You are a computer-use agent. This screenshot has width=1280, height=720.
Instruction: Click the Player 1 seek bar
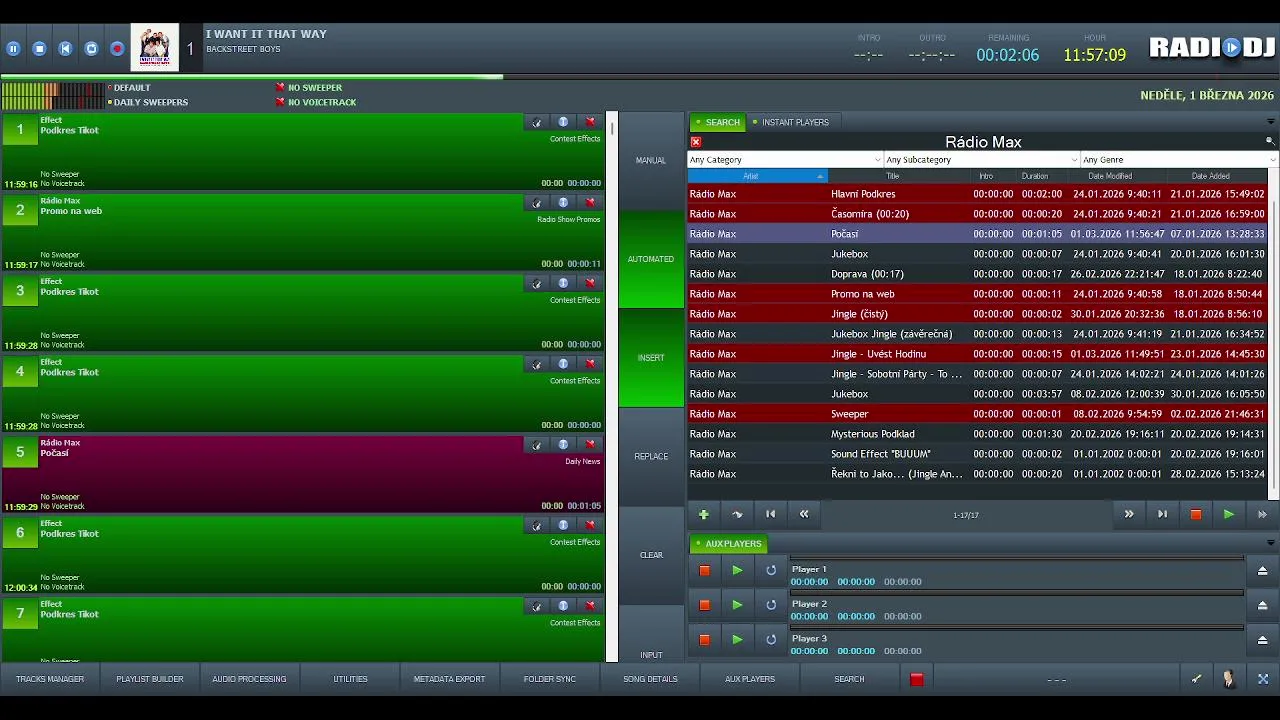(x=1017, y=559)
